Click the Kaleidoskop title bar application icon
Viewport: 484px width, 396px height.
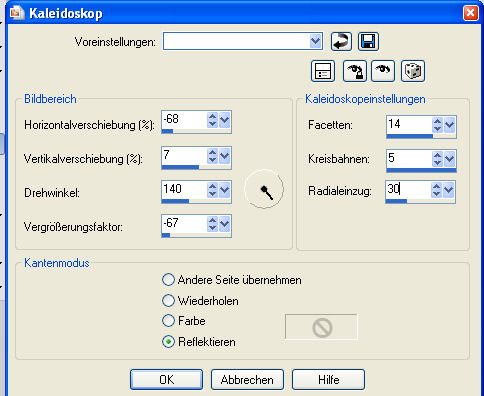(17, 13)
